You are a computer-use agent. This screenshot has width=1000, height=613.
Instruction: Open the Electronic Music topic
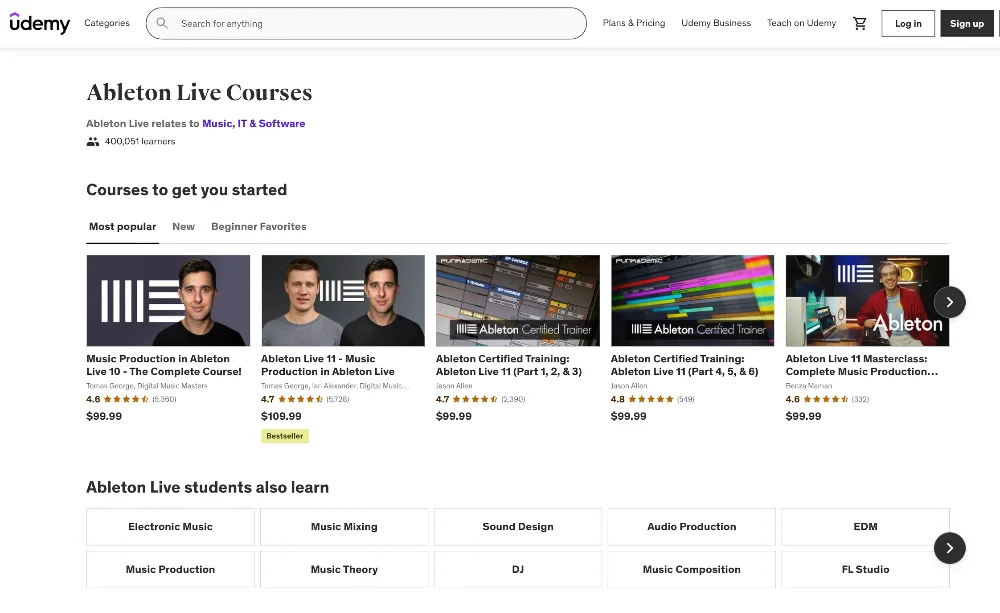point(170,527)
